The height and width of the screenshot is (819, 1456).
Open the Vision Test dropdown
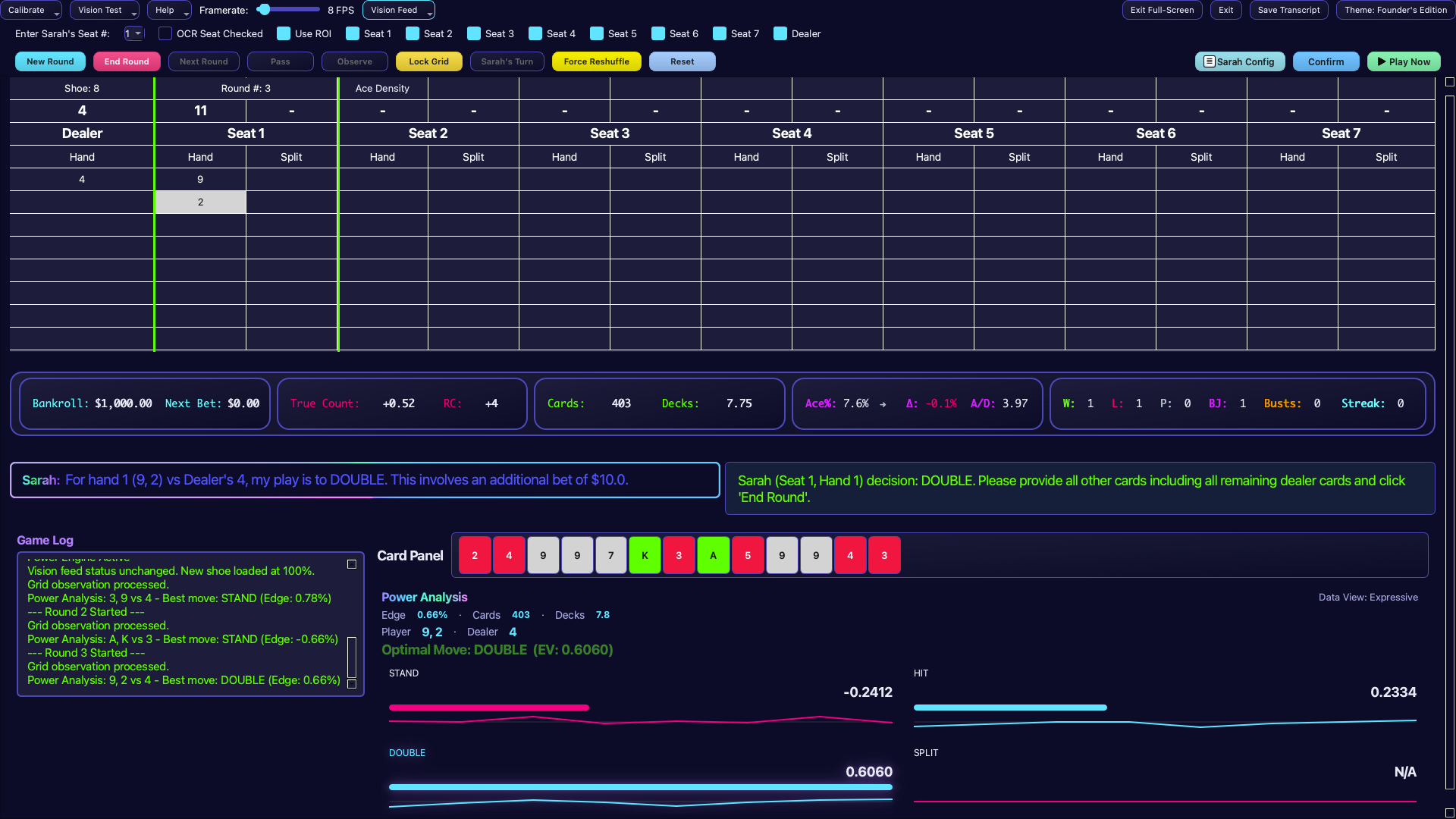(104, 10)
